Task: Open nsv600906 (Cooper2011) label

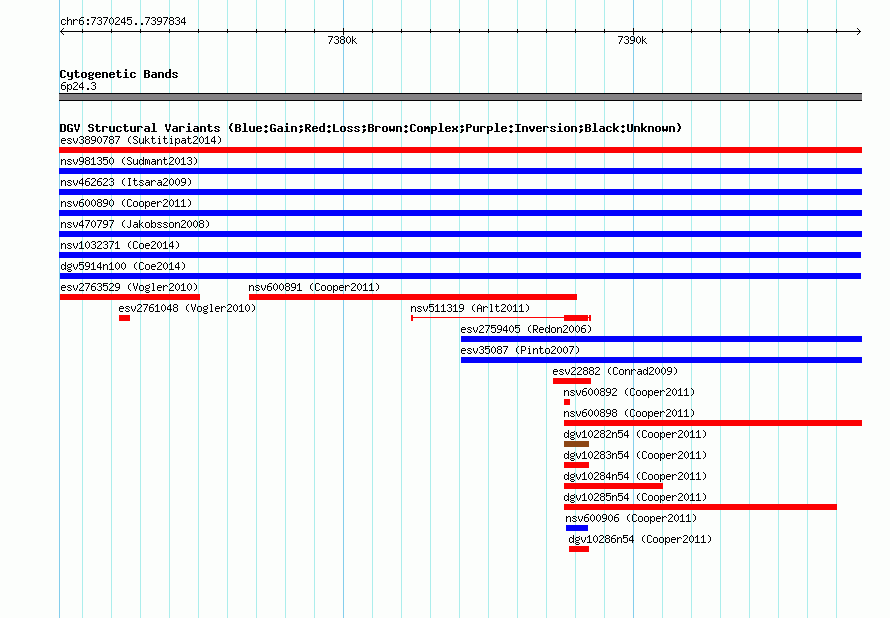Action: point(631,518)
